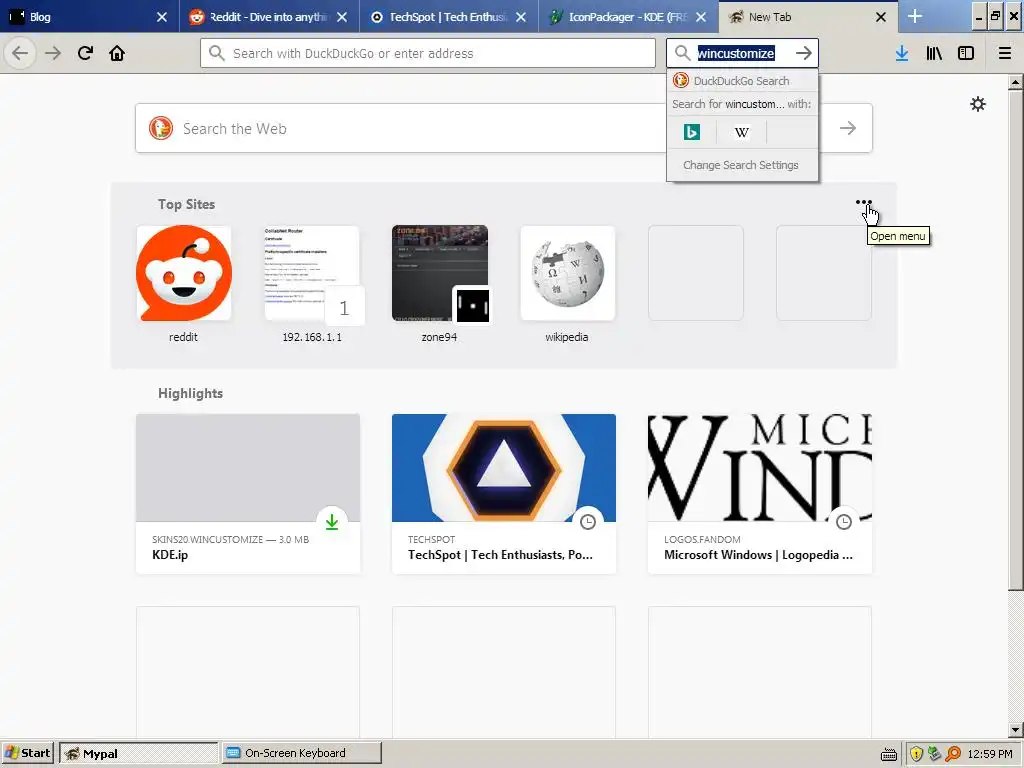1024x768 pixels.
Task: Click magnifier icon in search bar
Action: 682,53
